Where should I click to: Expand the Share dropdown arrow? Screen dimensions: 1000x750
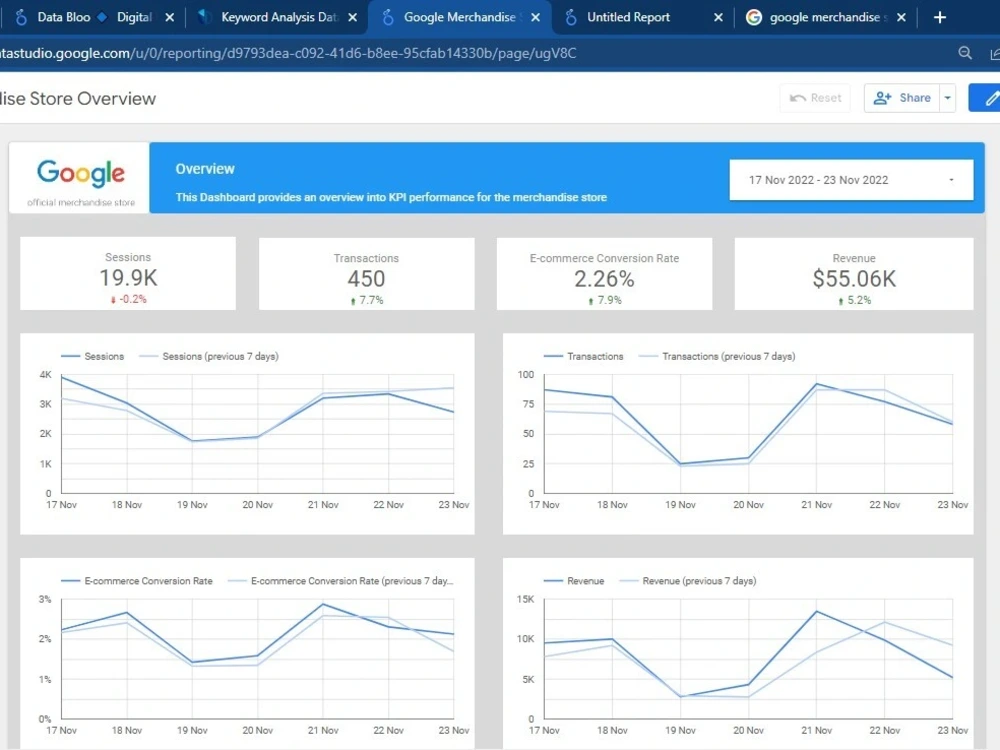tap(948, 98)
